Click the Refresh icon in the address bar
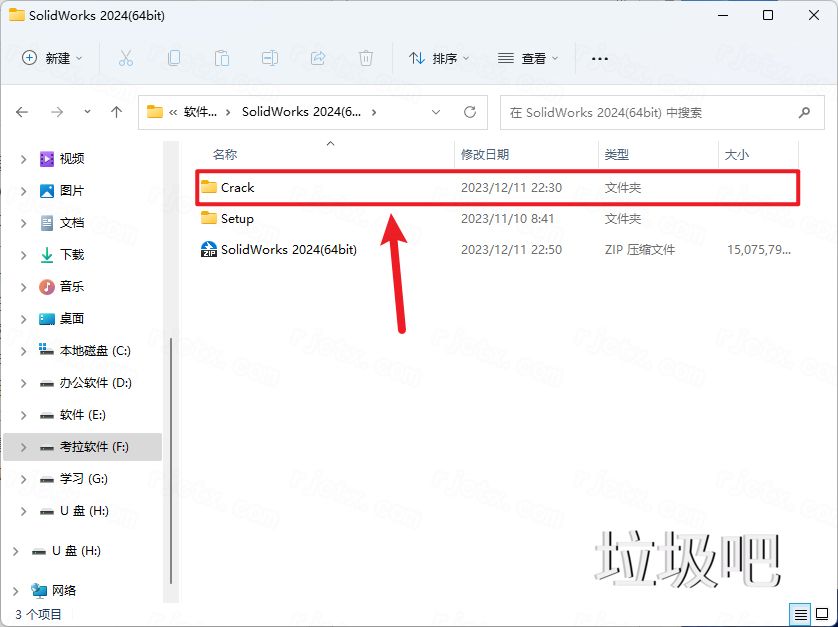 (x=469, y=112)
